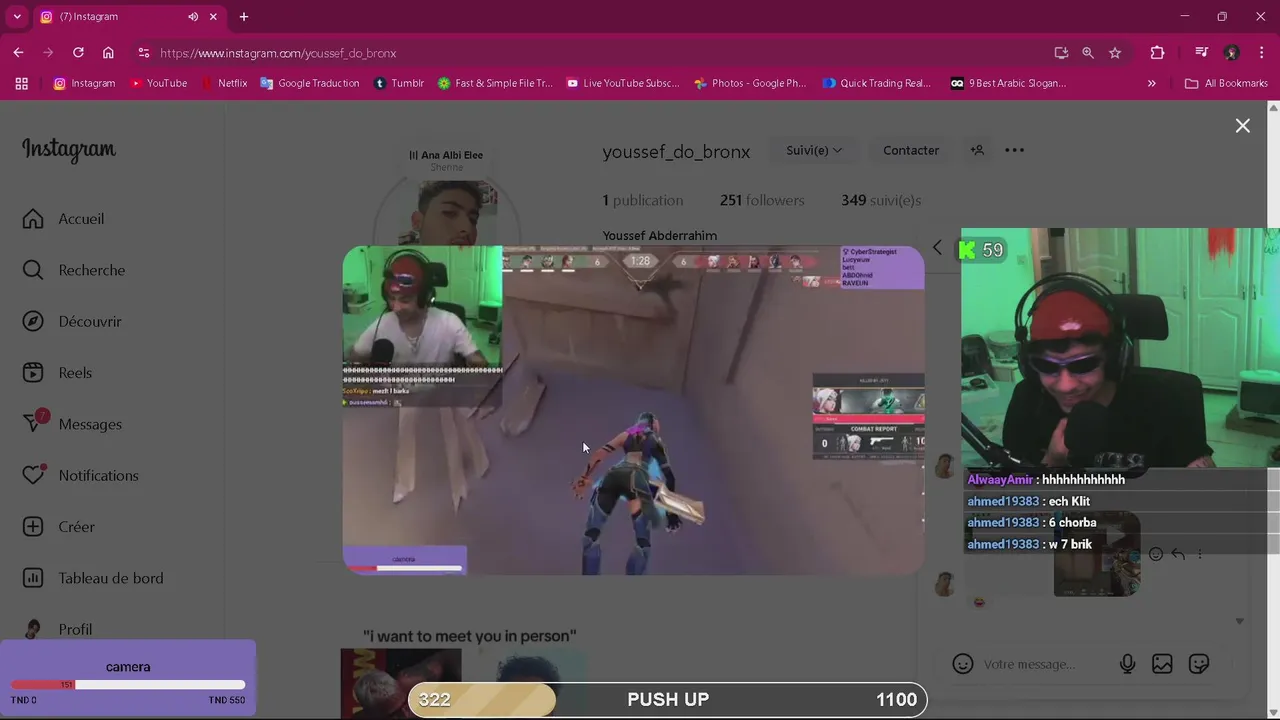The width and height of the screenshot is (1280, 720).
Task: Open the emoji picker in message box
Action: tap(963, 664)
